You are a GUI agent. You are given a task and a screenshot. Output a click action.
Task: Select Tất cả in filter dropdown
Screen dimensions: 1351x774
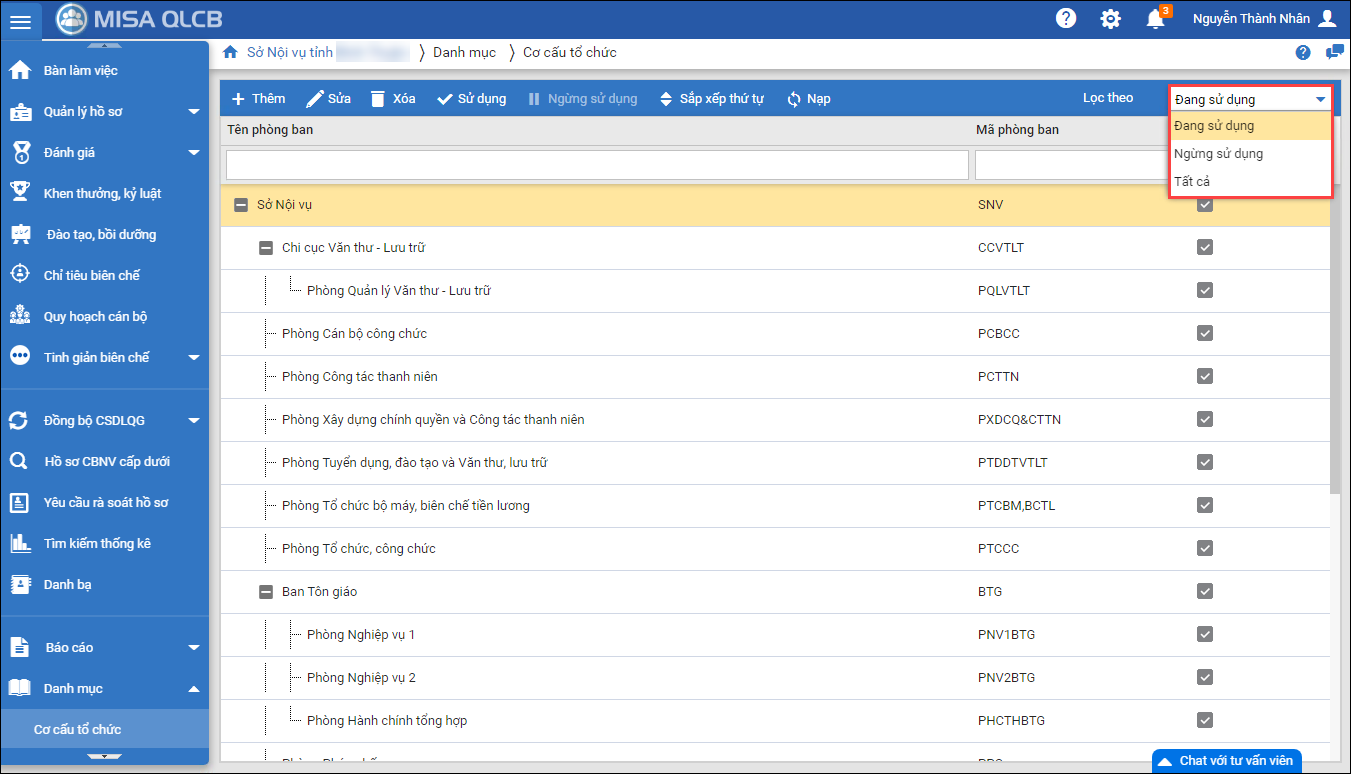(x=1192, y=181)
